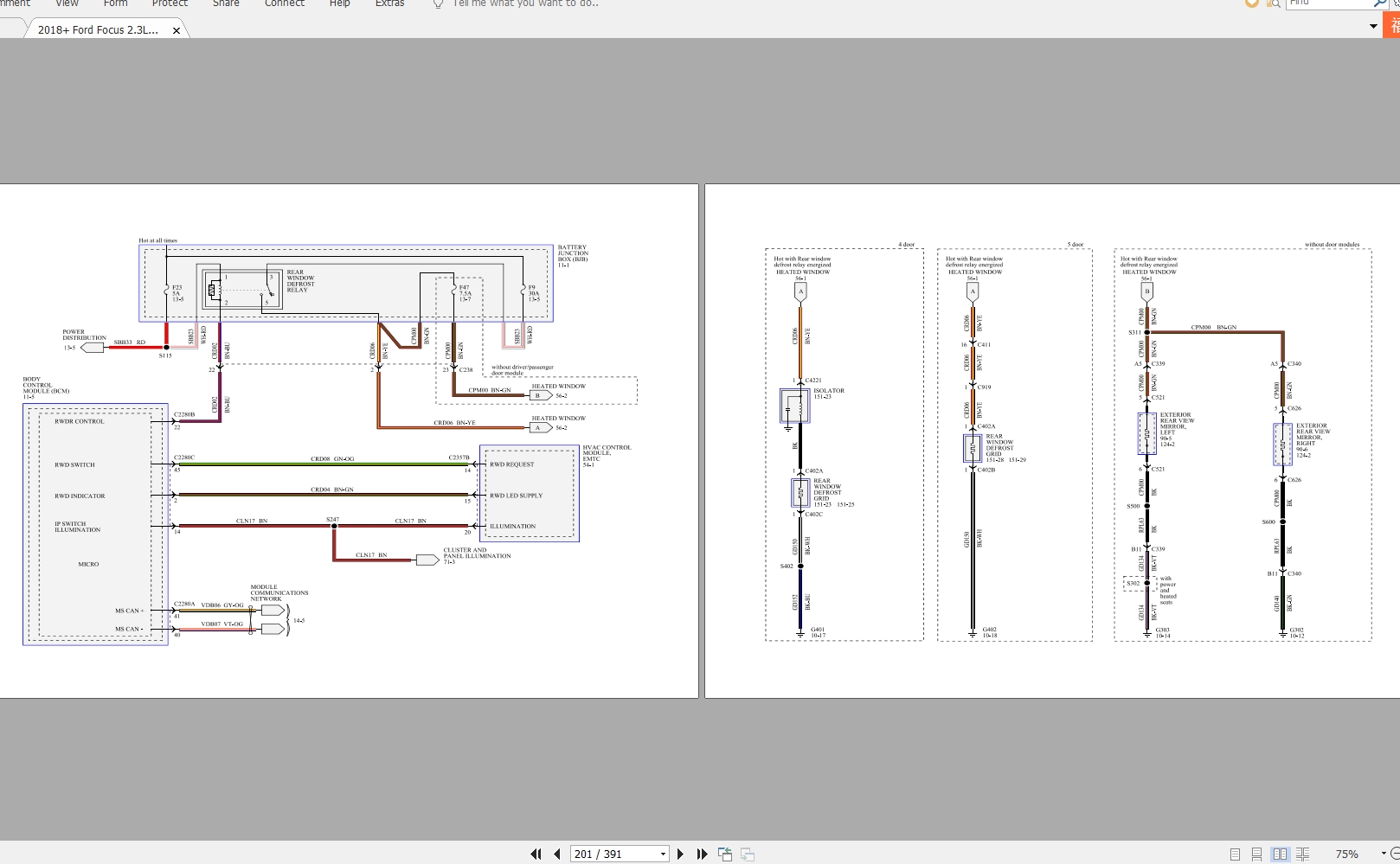Expand the zoom level dropdown

[x=1383, y=854]
